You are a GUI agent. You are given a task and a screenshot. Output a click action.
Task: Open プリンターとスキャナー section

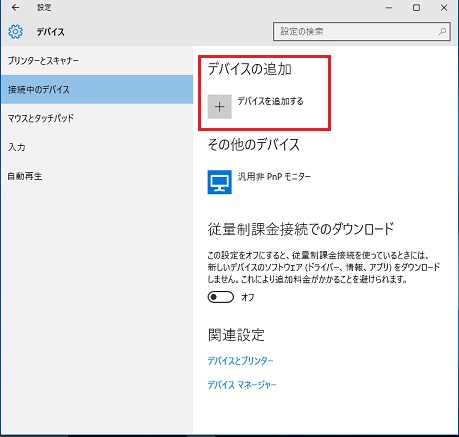(97, 61)
